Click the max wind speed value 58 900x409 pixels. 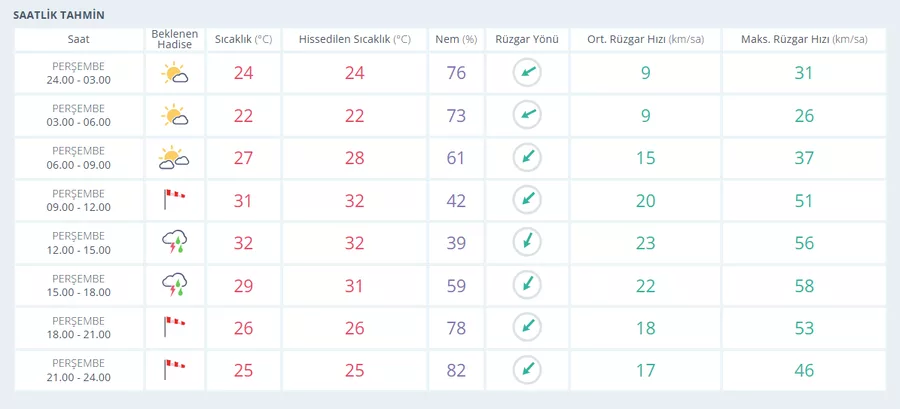point(804,286)
